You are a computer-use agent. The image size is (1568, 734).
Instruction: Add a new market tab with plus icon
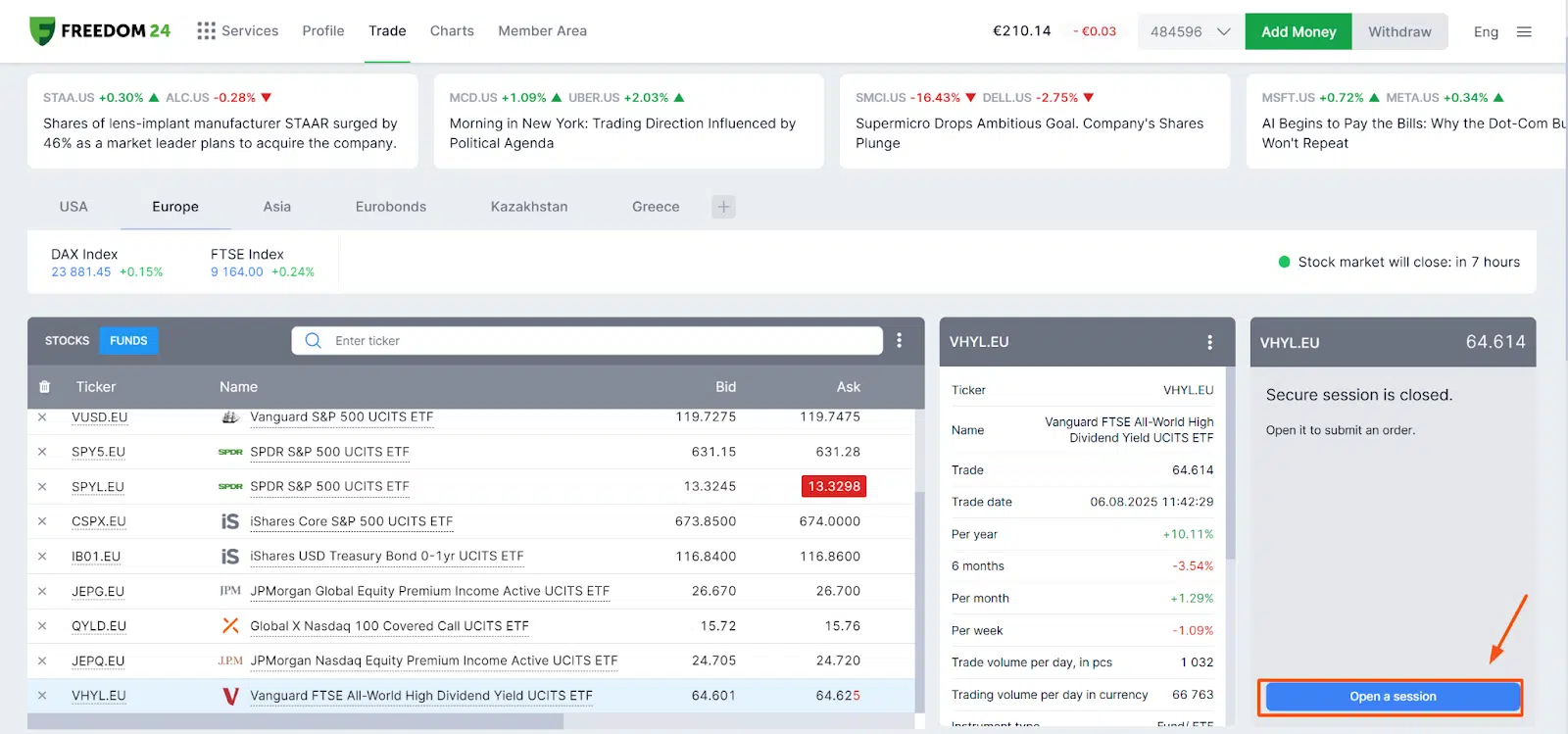tap(723, 207)
